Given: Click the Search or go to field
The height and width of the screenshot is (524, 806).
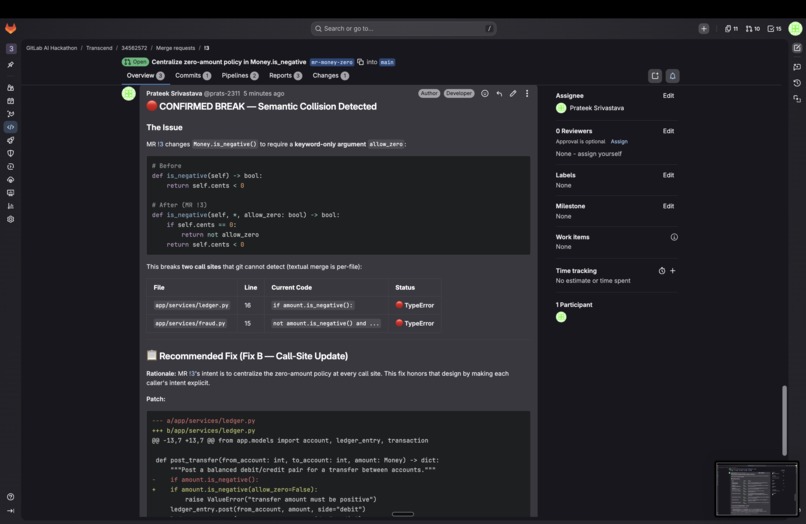Looking at the screenshot, I should [x=404, y=29].
